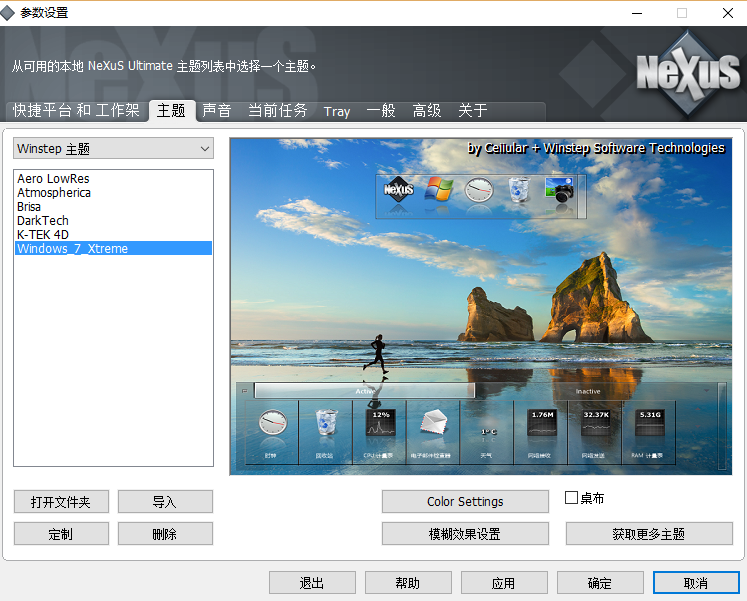
Task: Minimize the 参数设置 window
Action: (x=637, y=13)
